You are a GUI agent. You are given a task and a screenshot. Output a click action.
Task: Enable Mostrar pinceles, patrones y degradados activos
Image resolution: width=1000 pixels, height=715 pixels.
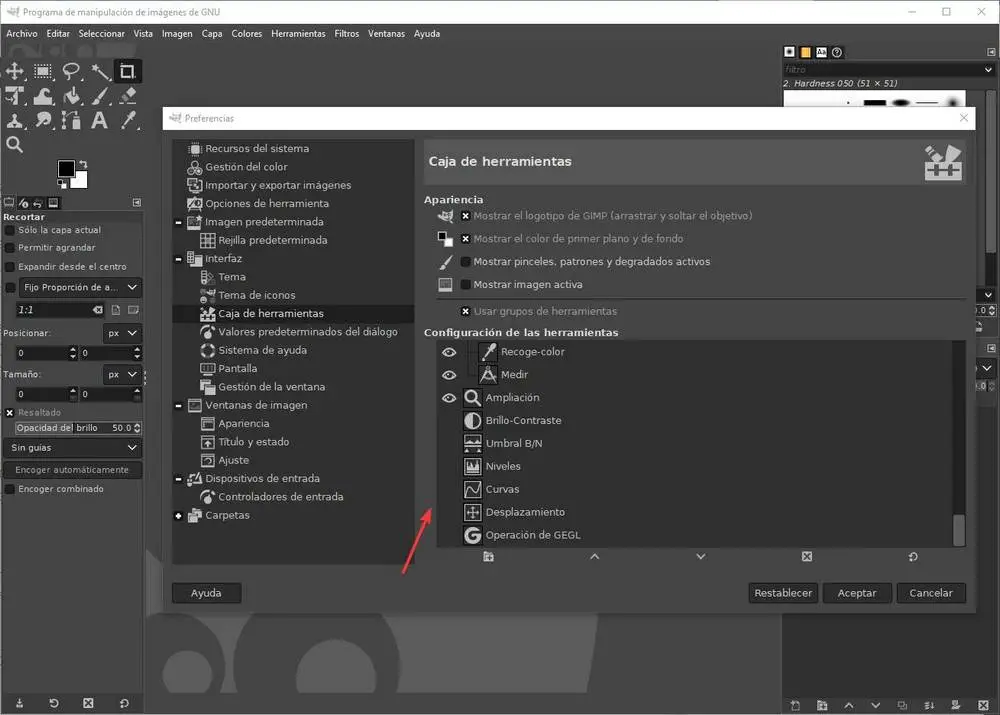tap(466, 262)
